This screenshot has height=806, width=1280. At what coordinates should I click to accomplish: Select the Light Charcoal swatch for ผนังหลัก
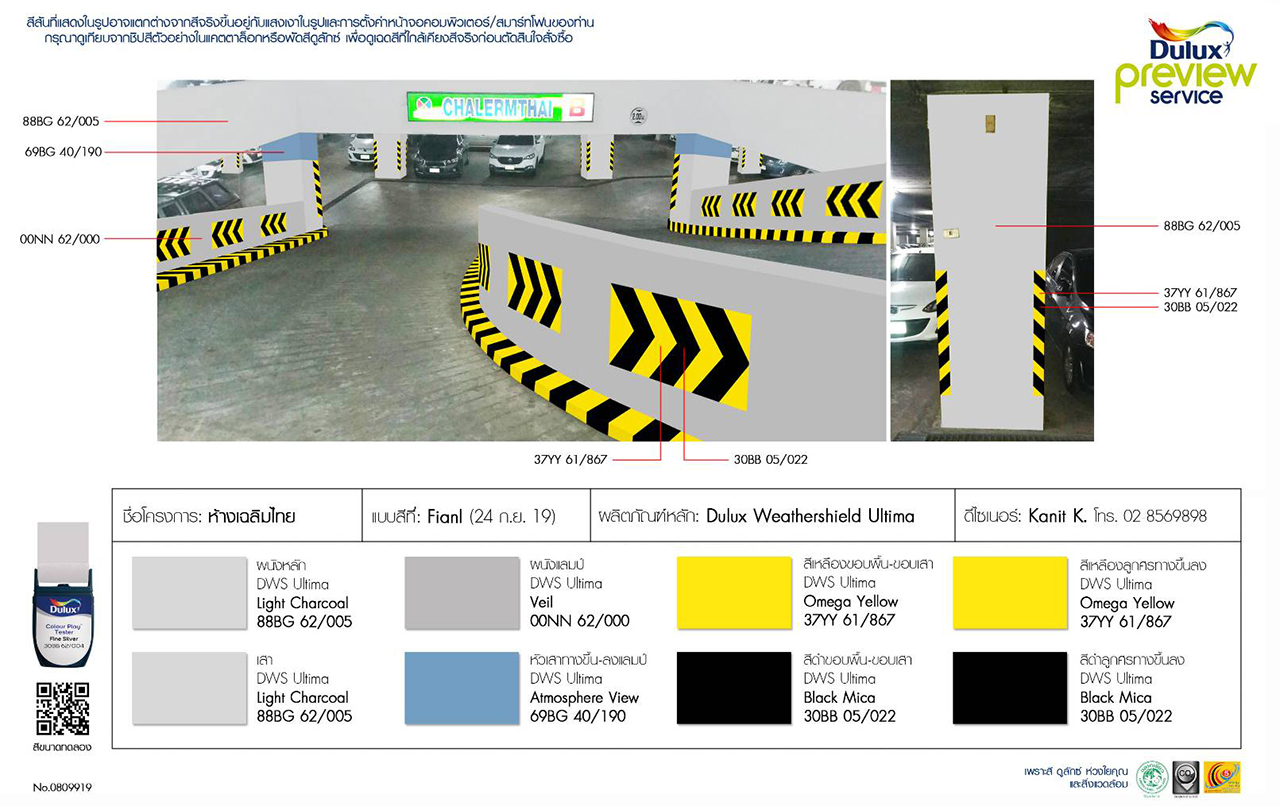(x=189, y=594)
